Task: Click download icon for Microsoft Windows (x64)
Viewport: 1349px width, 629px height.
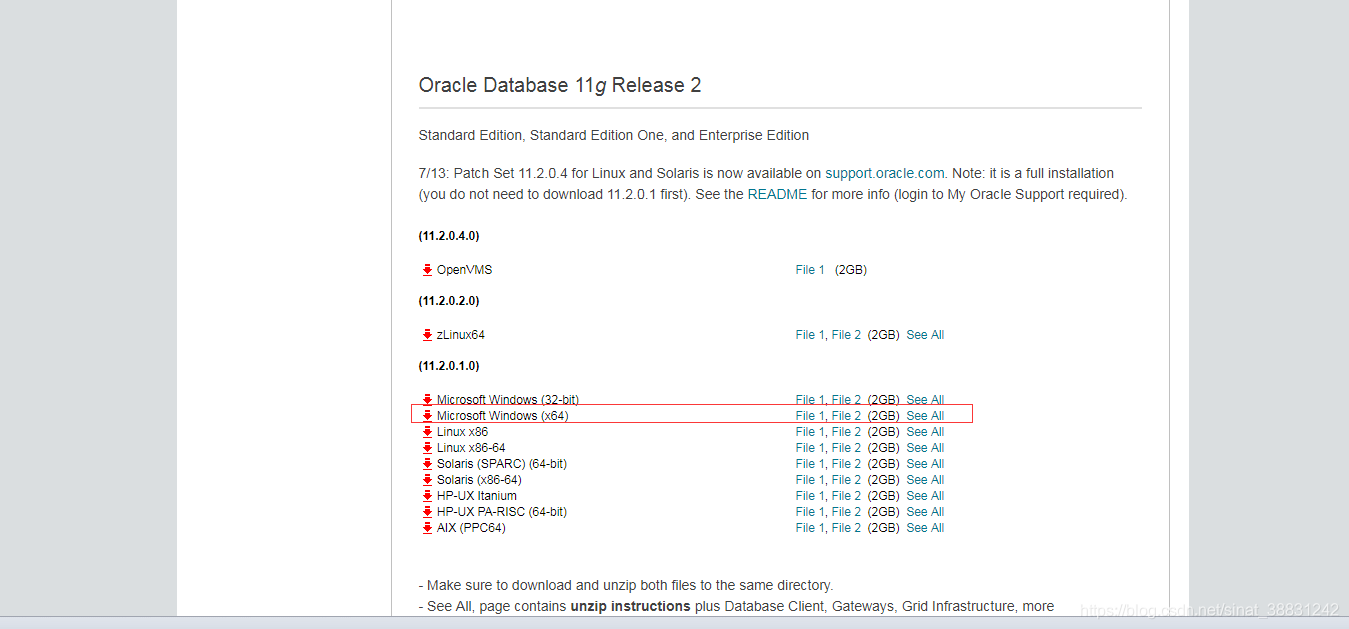Action: click(x=427, y=416)
